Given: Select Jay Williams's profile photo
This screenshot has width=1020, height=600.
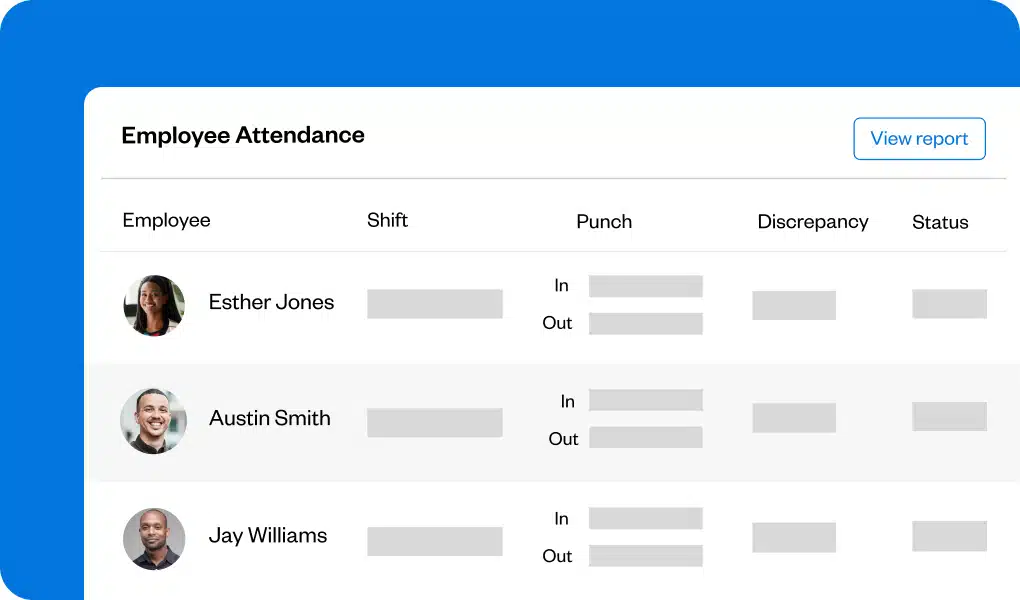Looking at the screenshot, I should [x=153, y=539].
